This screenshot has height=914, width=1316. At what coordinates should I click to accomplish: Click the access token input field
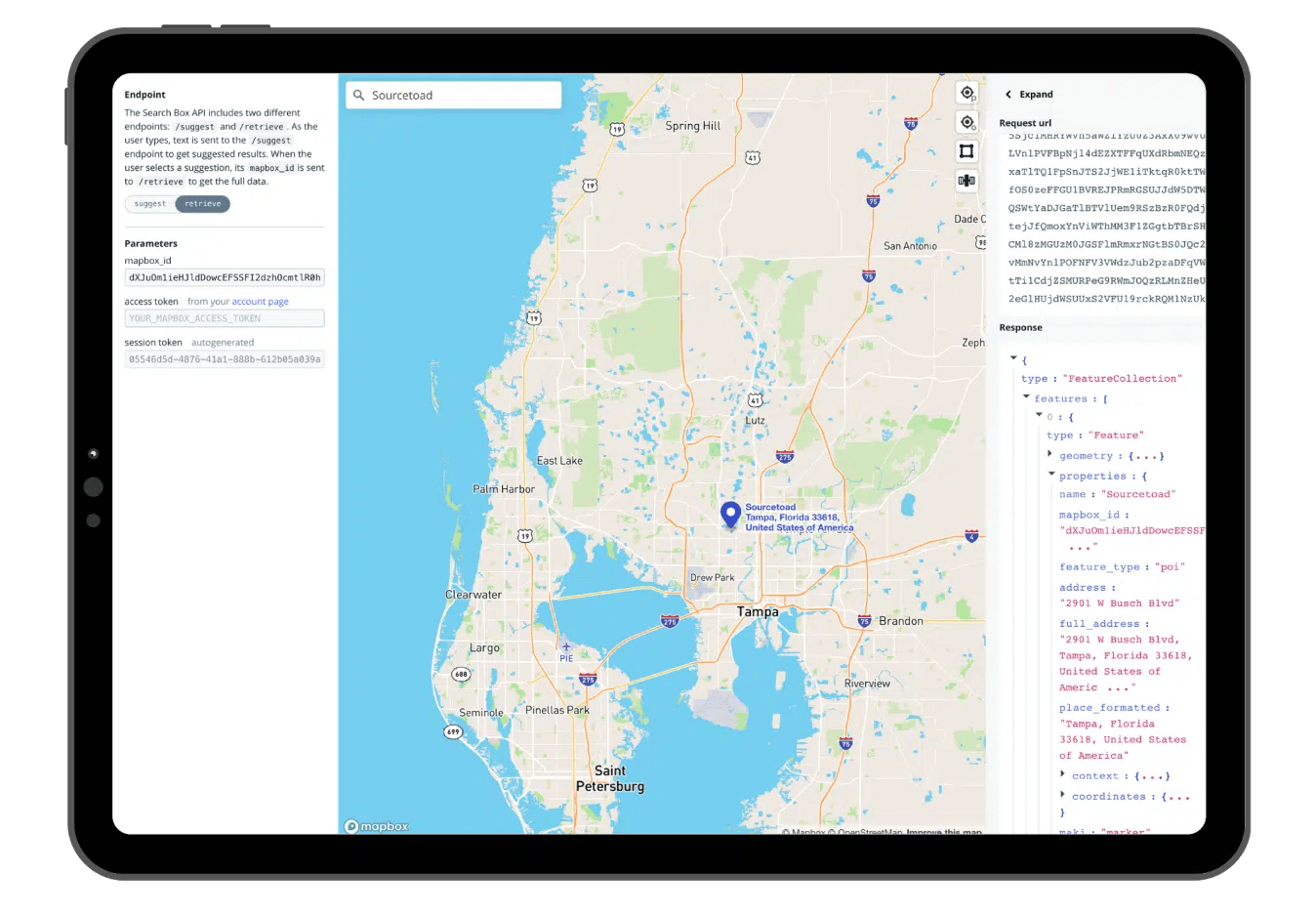[x=224, y=317]
